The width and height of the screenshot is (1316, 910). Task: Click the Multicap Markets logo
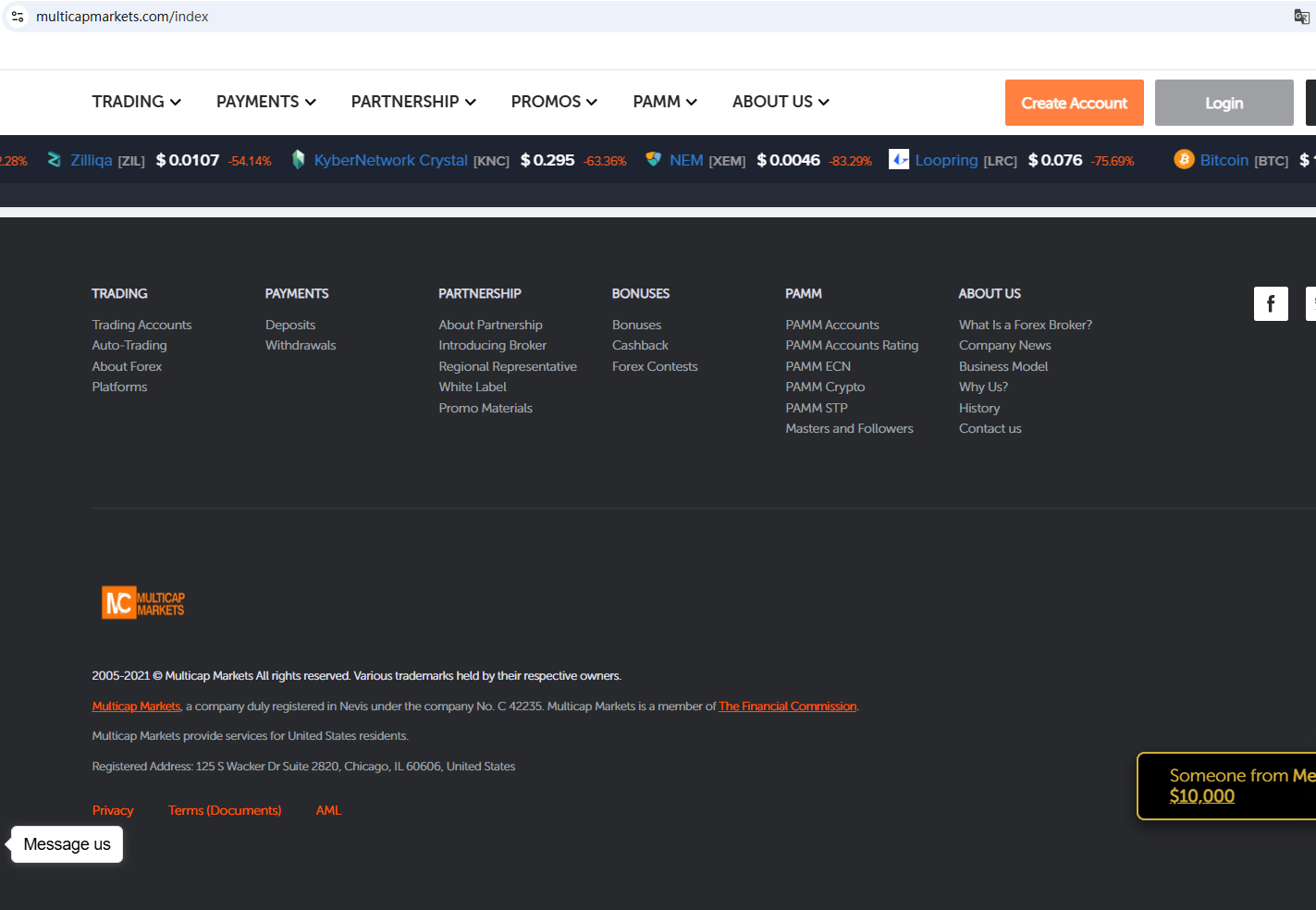(x=143, y=603)
